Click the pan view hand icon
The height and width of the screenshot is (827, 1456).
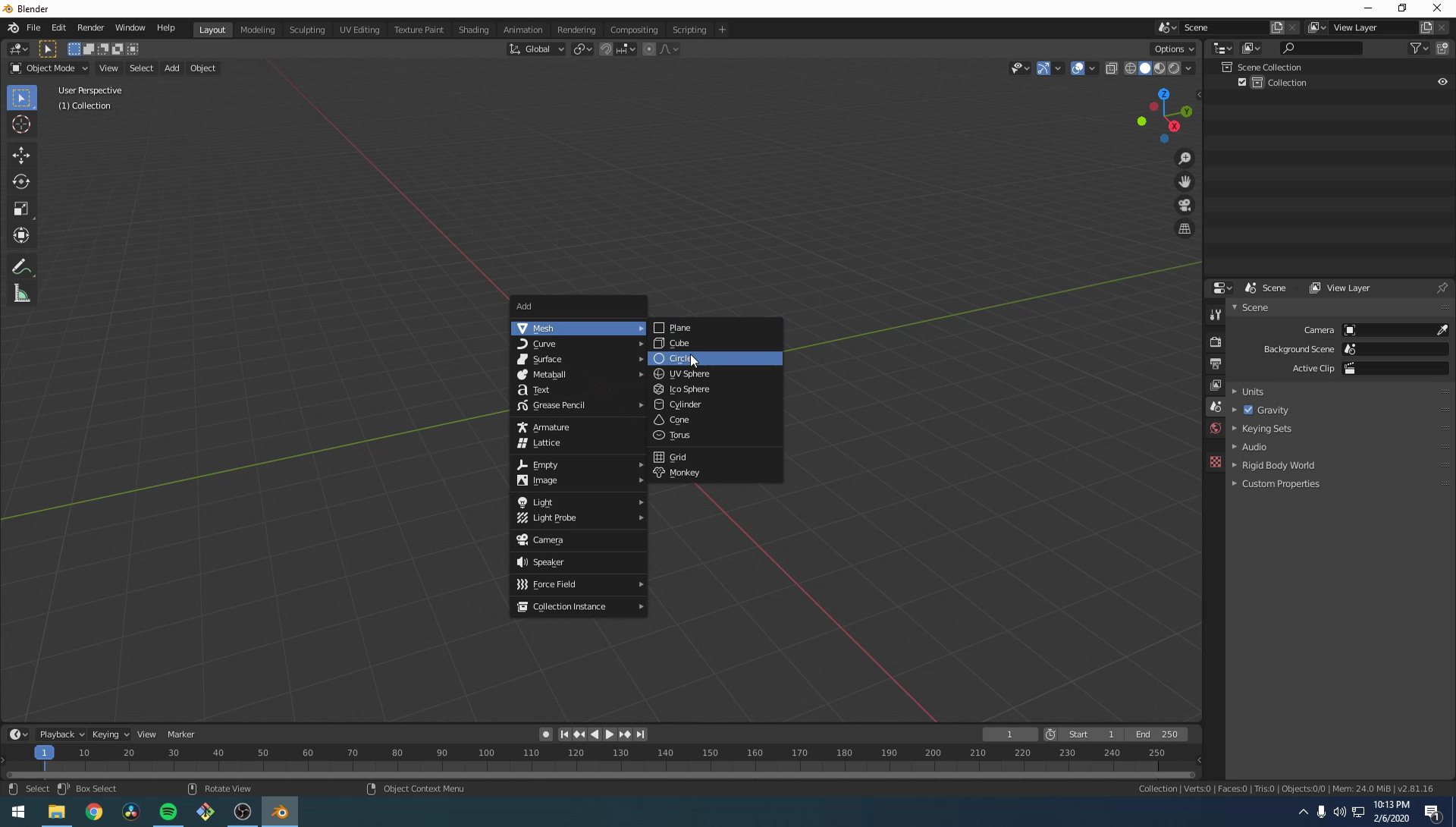click(x=1185, y=182)
